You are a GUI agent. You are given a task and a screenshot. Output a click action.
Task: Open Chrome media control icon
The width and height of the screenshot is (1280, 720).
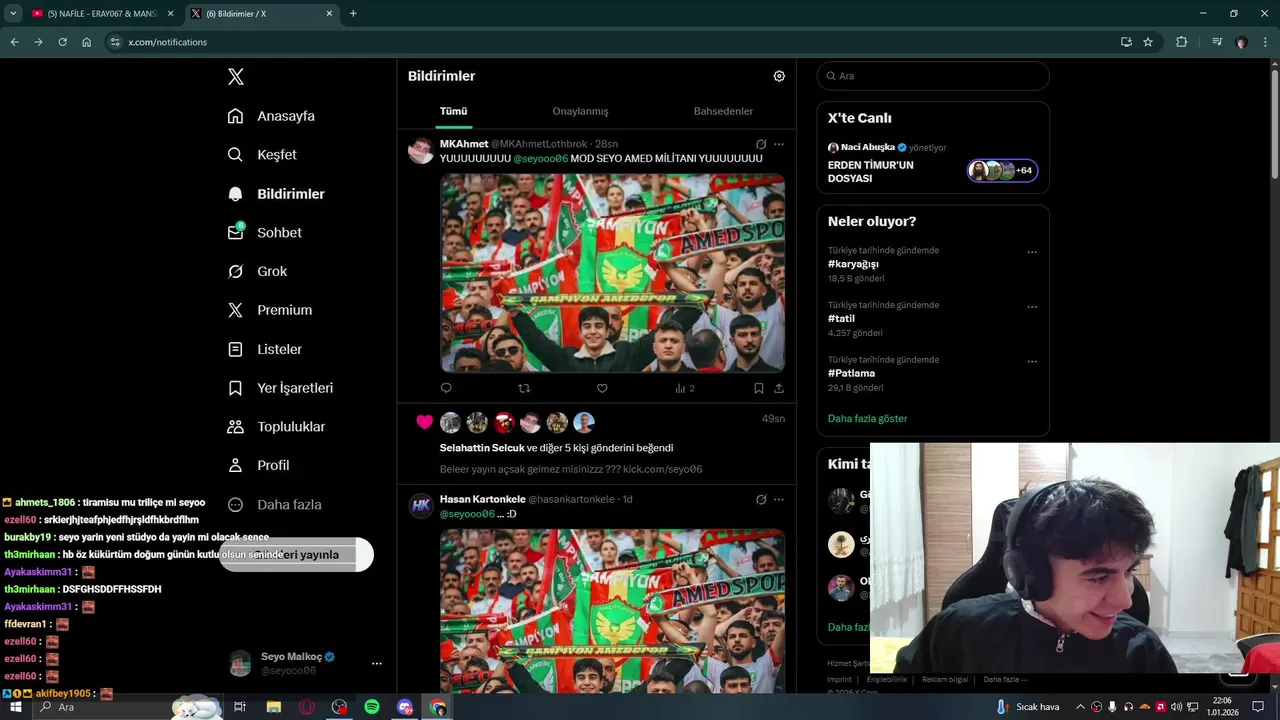tap(1217, 42)
